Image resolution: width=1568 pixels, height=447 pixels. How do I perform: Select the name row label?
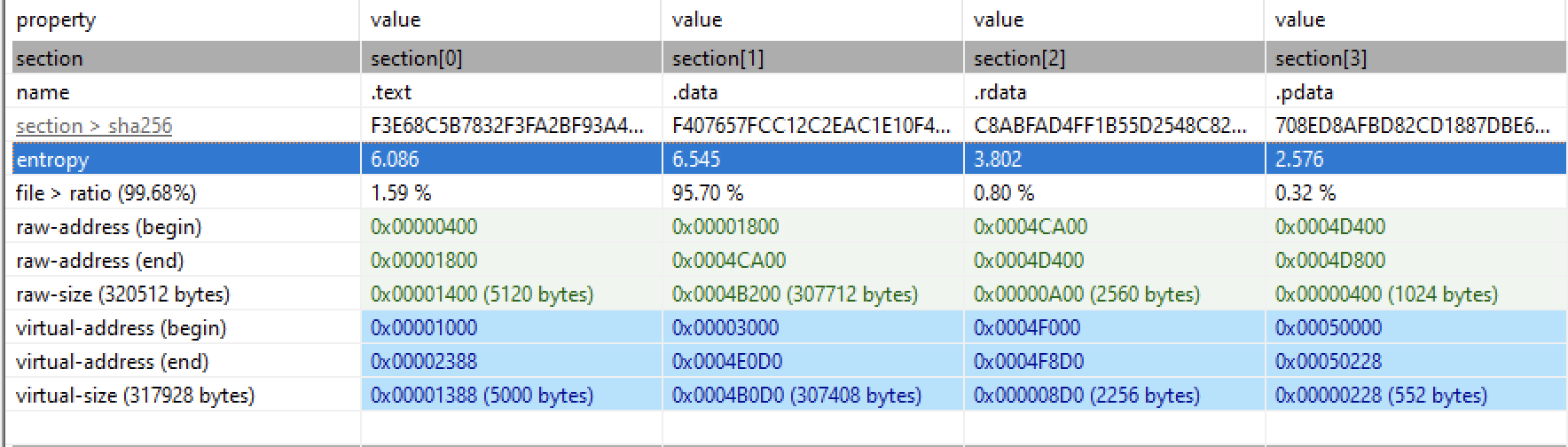coord(43,92)
